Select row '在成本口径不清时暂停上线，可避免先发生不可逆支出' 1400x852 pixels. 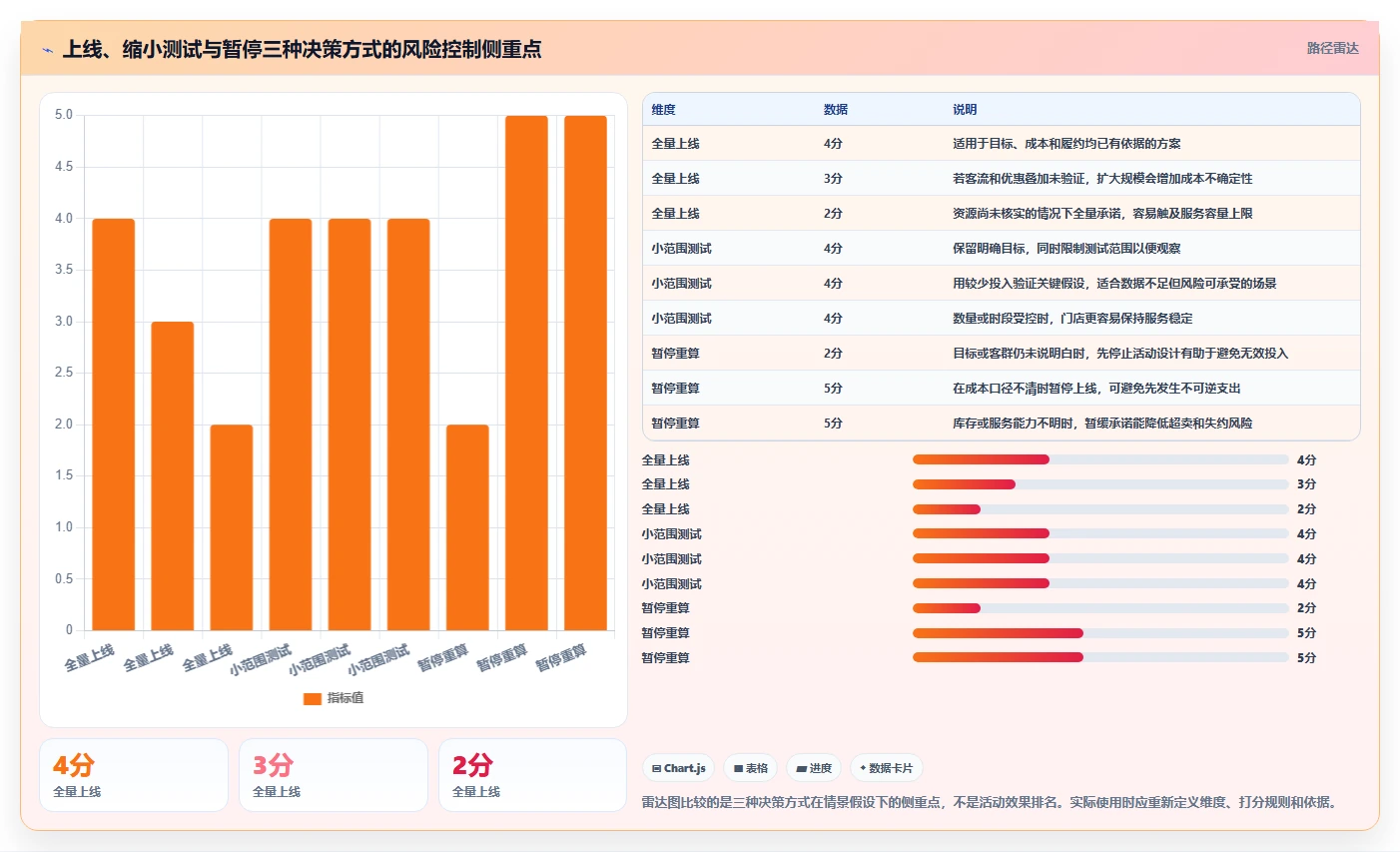click(x=1002, y=388)
